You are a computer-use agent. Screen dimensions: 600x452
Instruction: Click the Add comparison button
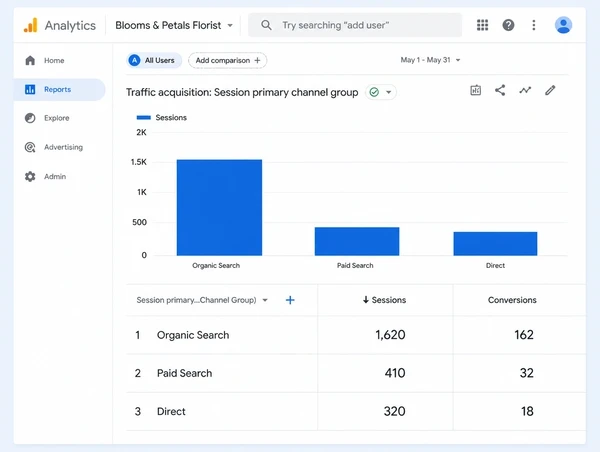pos(228,60)
